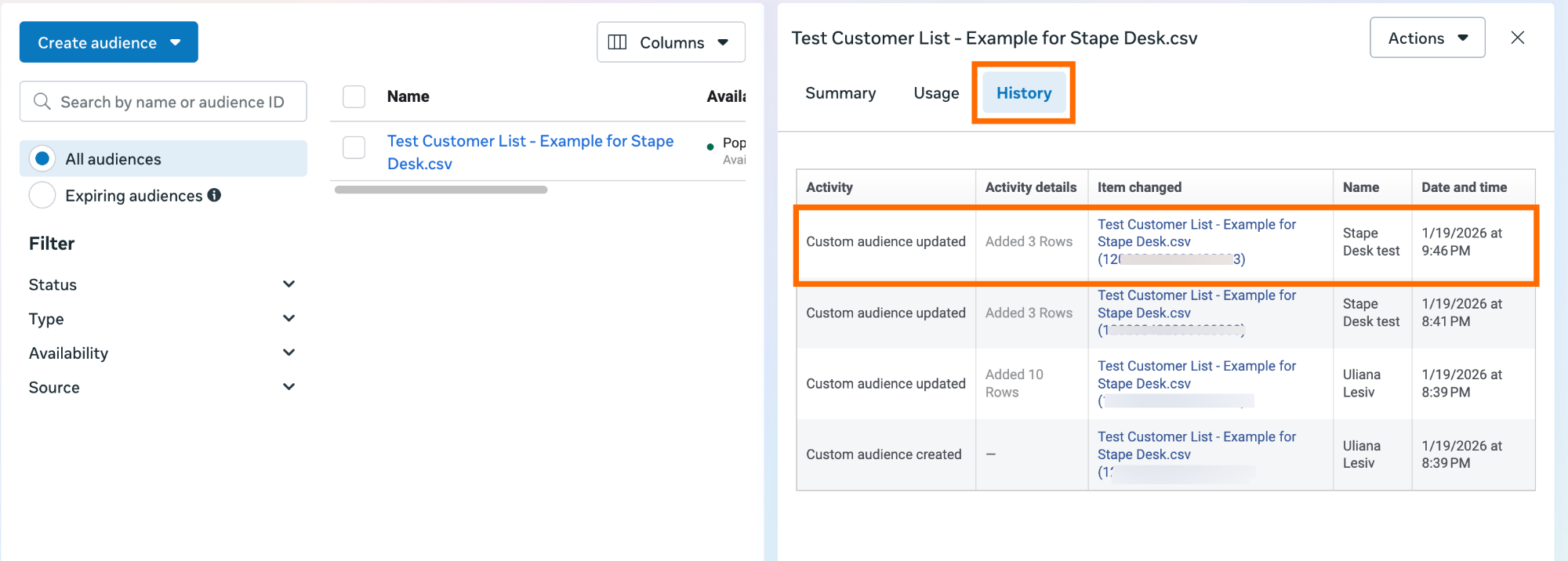Switch to the Summary tab
Viewport: 1568px width, 561px height.
tap(840, 93)
